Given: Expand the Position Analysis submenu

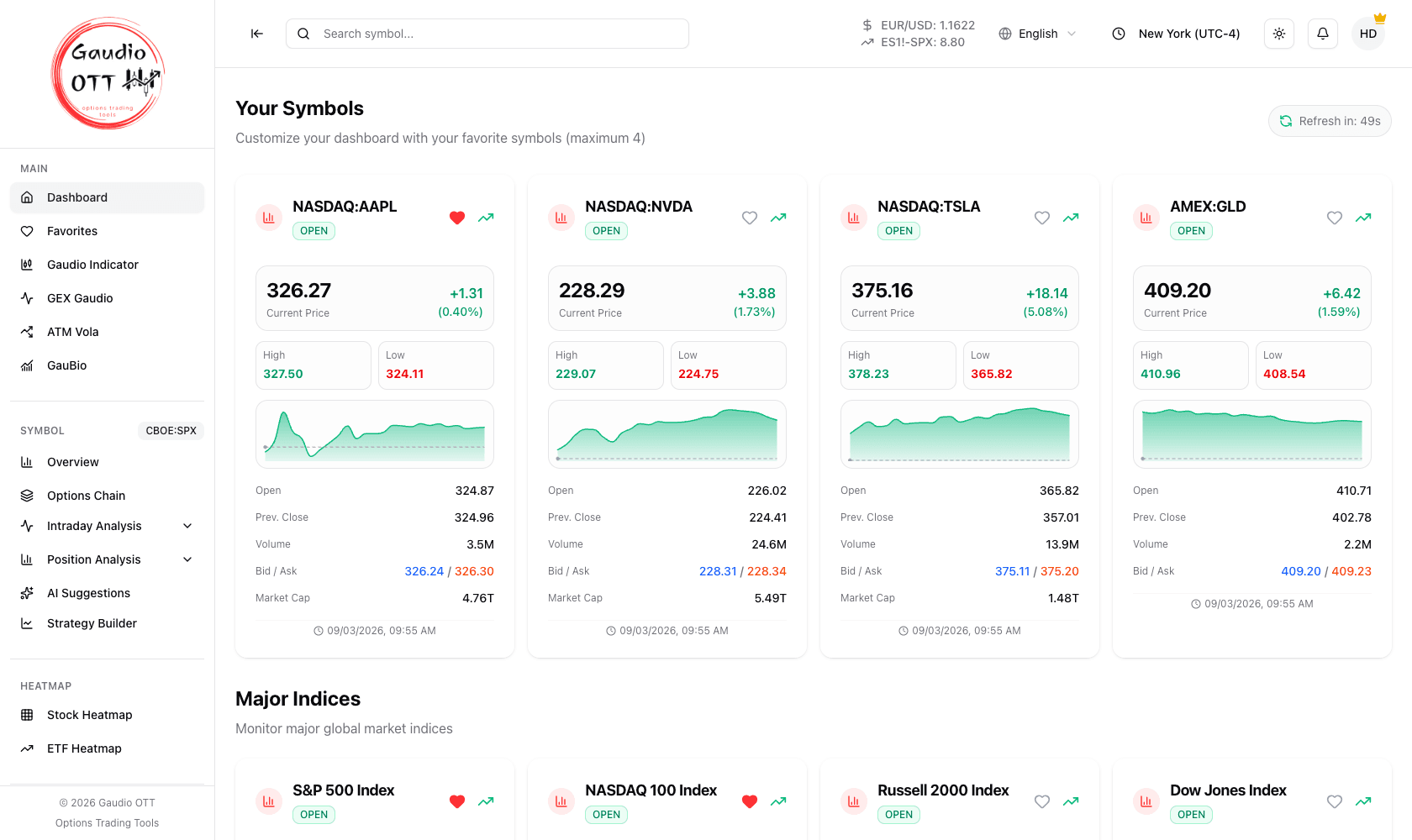Looking at the screenshot, I should tap(108, 559).
